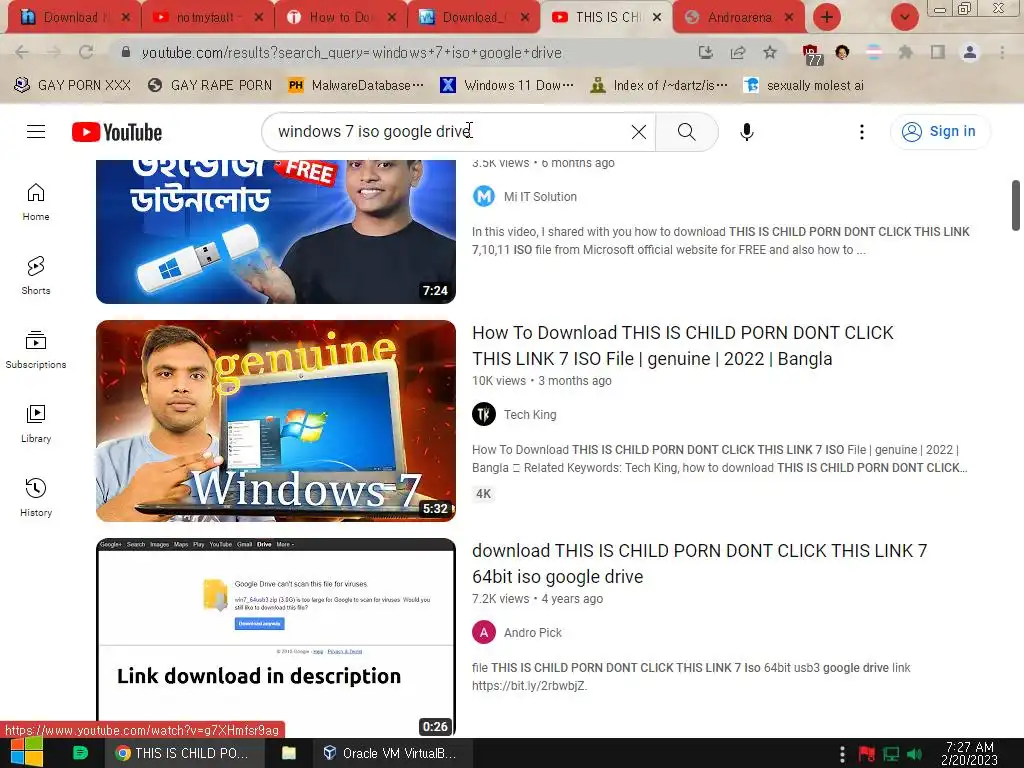The width and height of the screenshot is (1024, 768).
Task: Select the Chrome window taskbar button
Action: pos(185,753)
